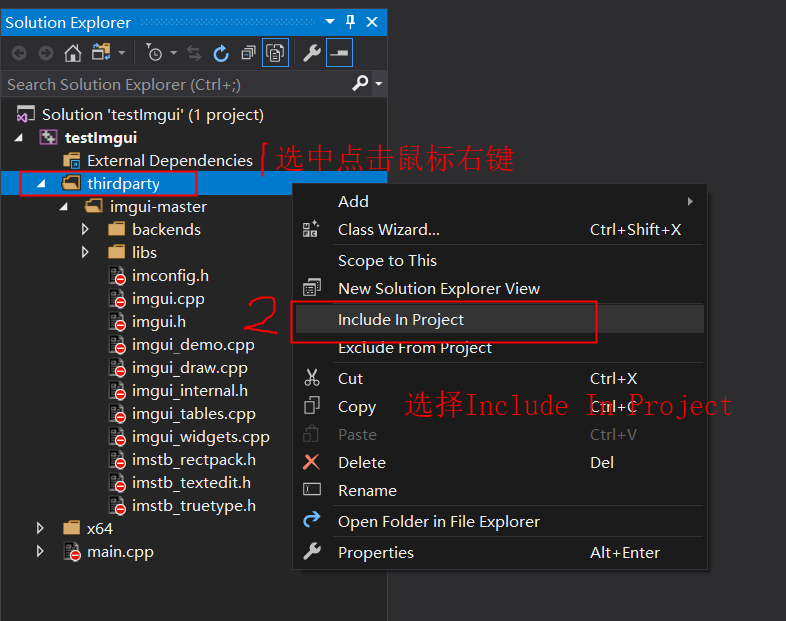Select main.cpp file

pyautogui.click(x=120, y=552)
